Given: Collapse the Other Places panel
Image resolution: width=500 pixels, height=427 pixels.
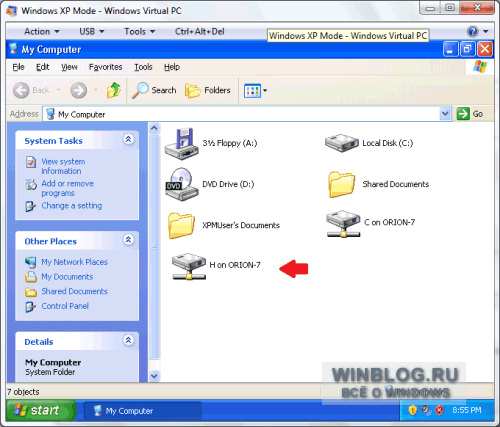Looking at the screenshot, I should 129,240.
